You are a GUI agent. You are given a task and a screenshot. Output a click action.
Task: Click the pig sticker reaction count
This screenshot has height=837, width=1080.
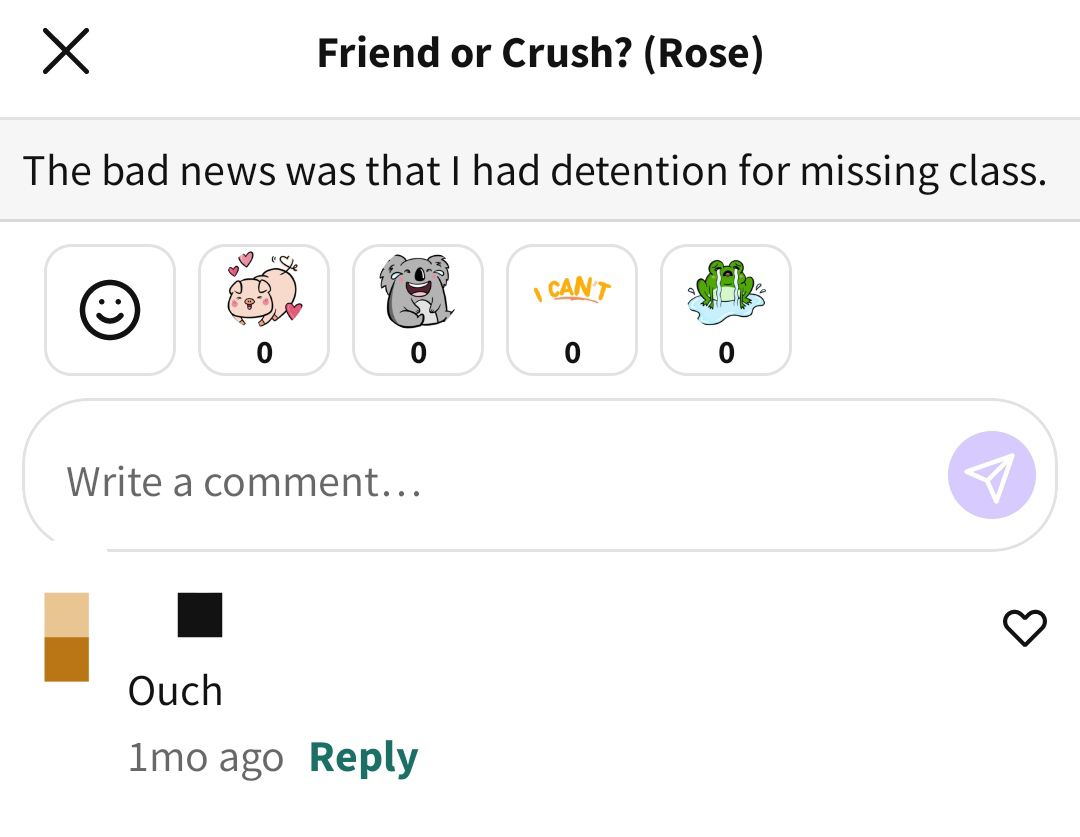coord(264,353)
